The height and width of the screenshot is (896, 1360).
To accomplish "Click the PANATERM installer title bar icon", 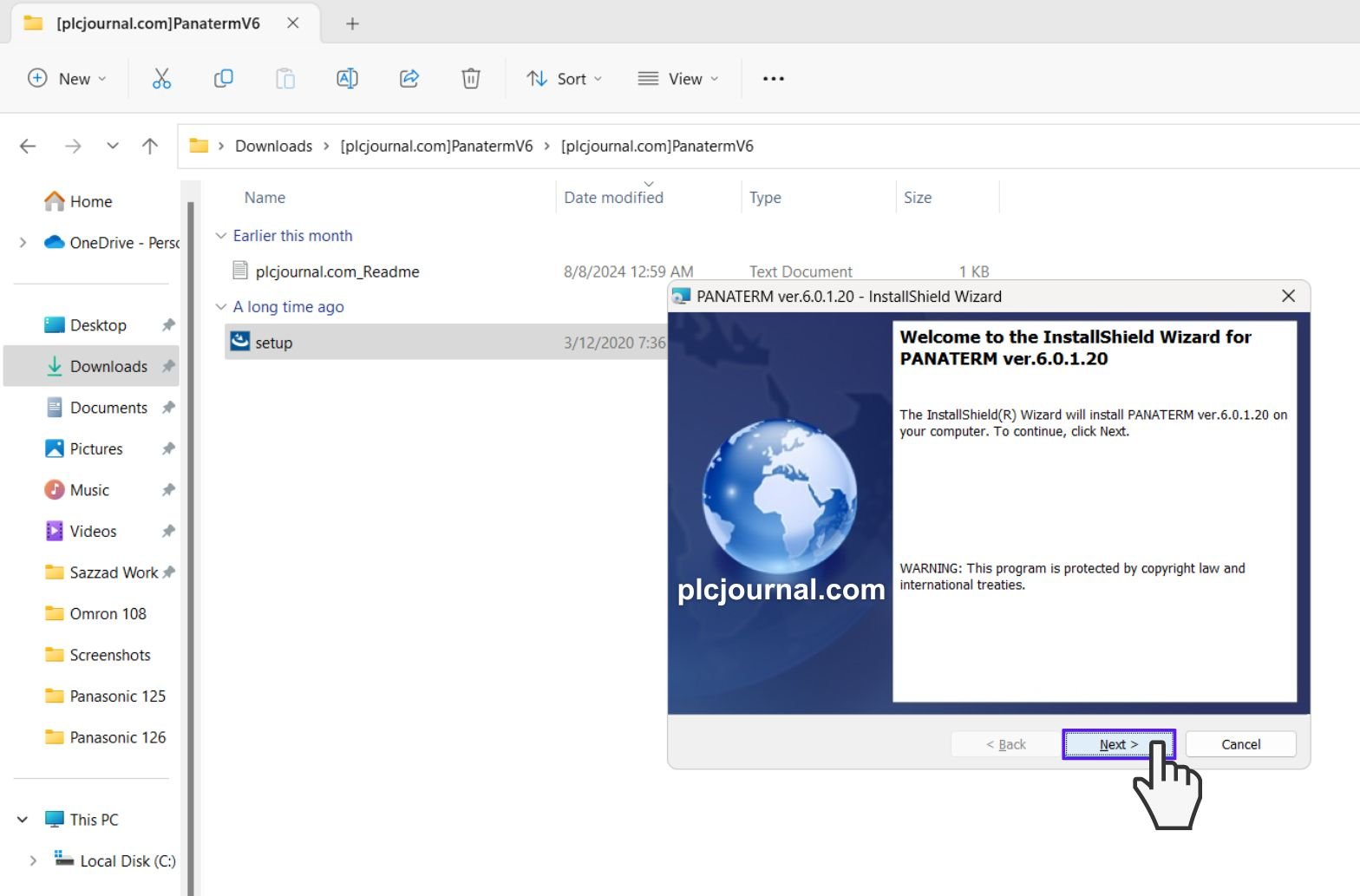I will point(681,297).
